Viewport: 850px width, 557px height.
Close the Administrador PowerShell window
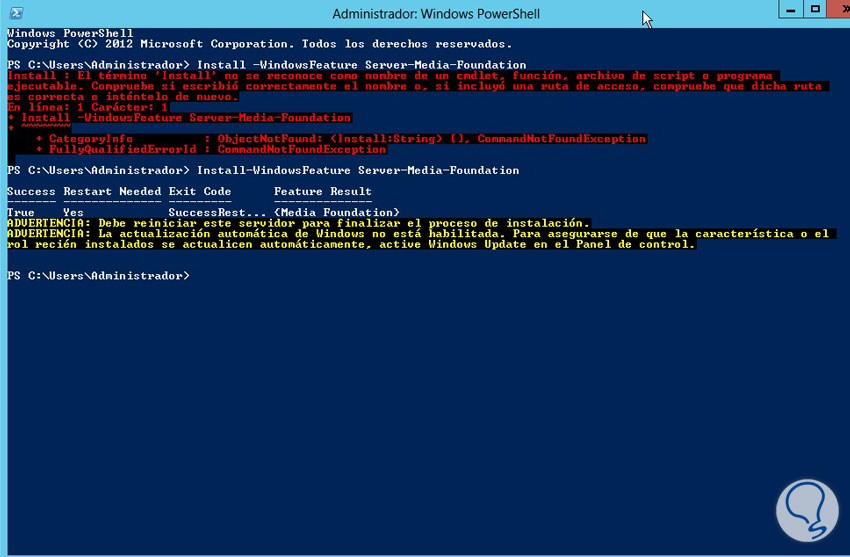pos(836,10)
